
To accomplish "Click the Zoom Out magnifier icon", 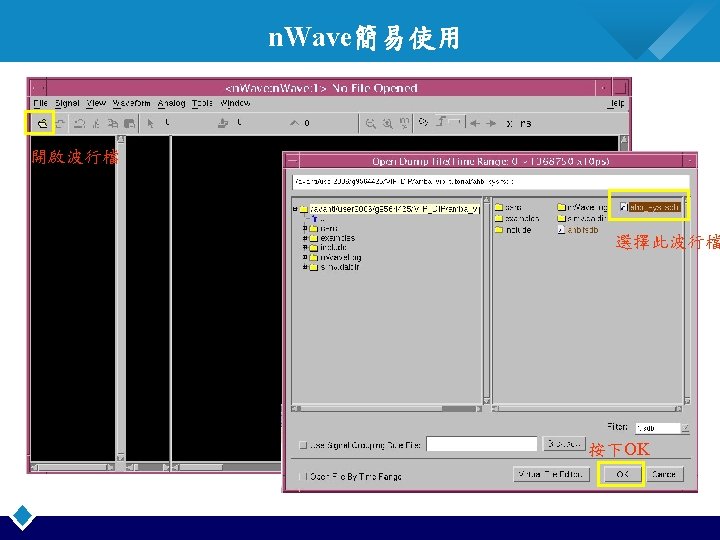I will pyautogui.click(x=370, y=123).
